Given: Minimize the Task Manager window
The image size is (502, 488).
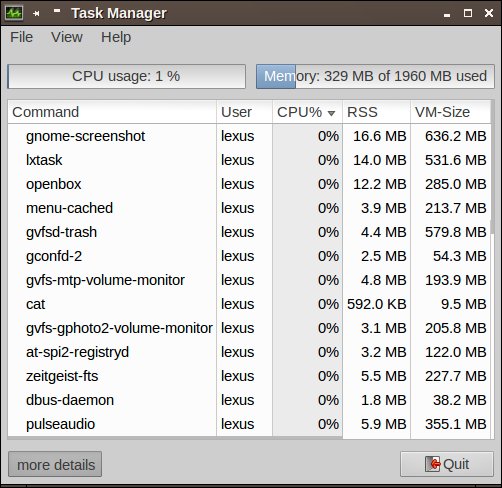Looking at the screenshot, I should (x=447, y=14).
